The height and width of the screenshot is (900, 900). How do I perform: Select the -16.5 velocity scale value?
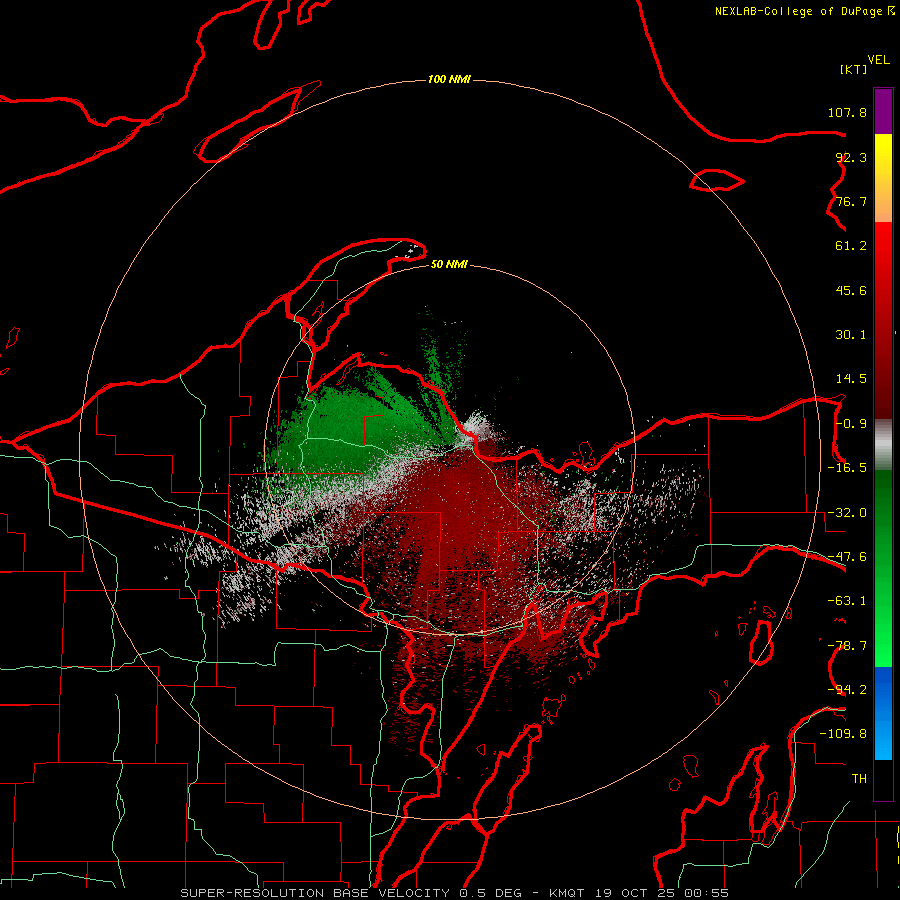pyautogui.click(x=847, y=468)
